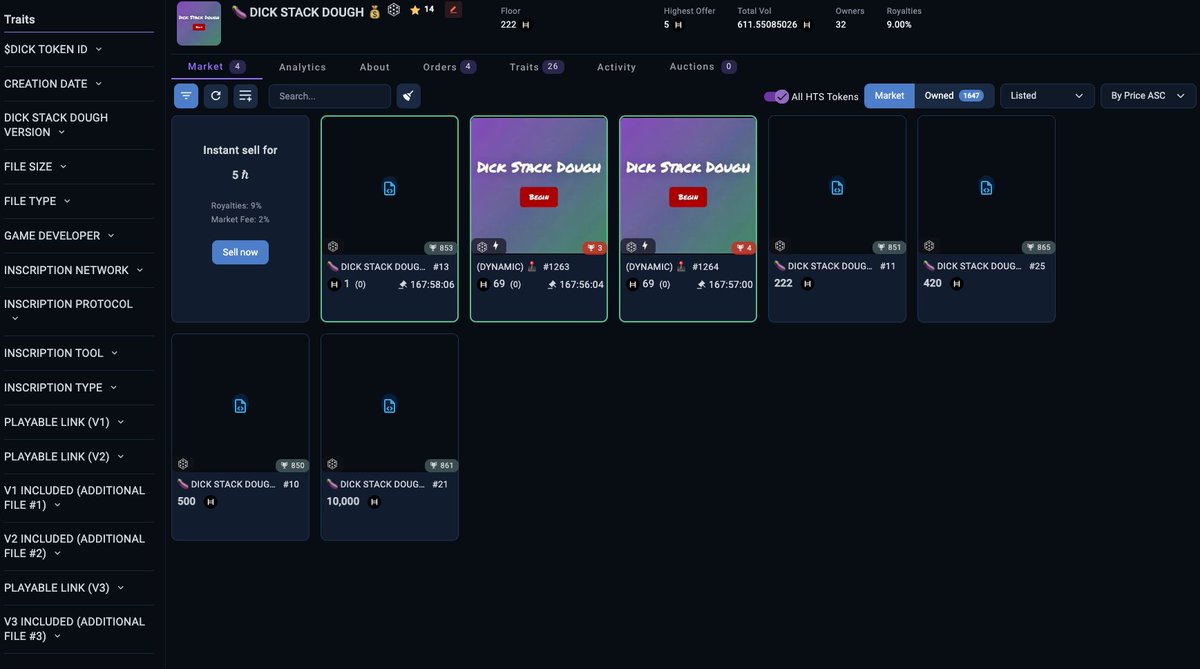Screen dimensions: 1200x669
Task: Expand the FILE SIZE trait filter
Action: 35,167
